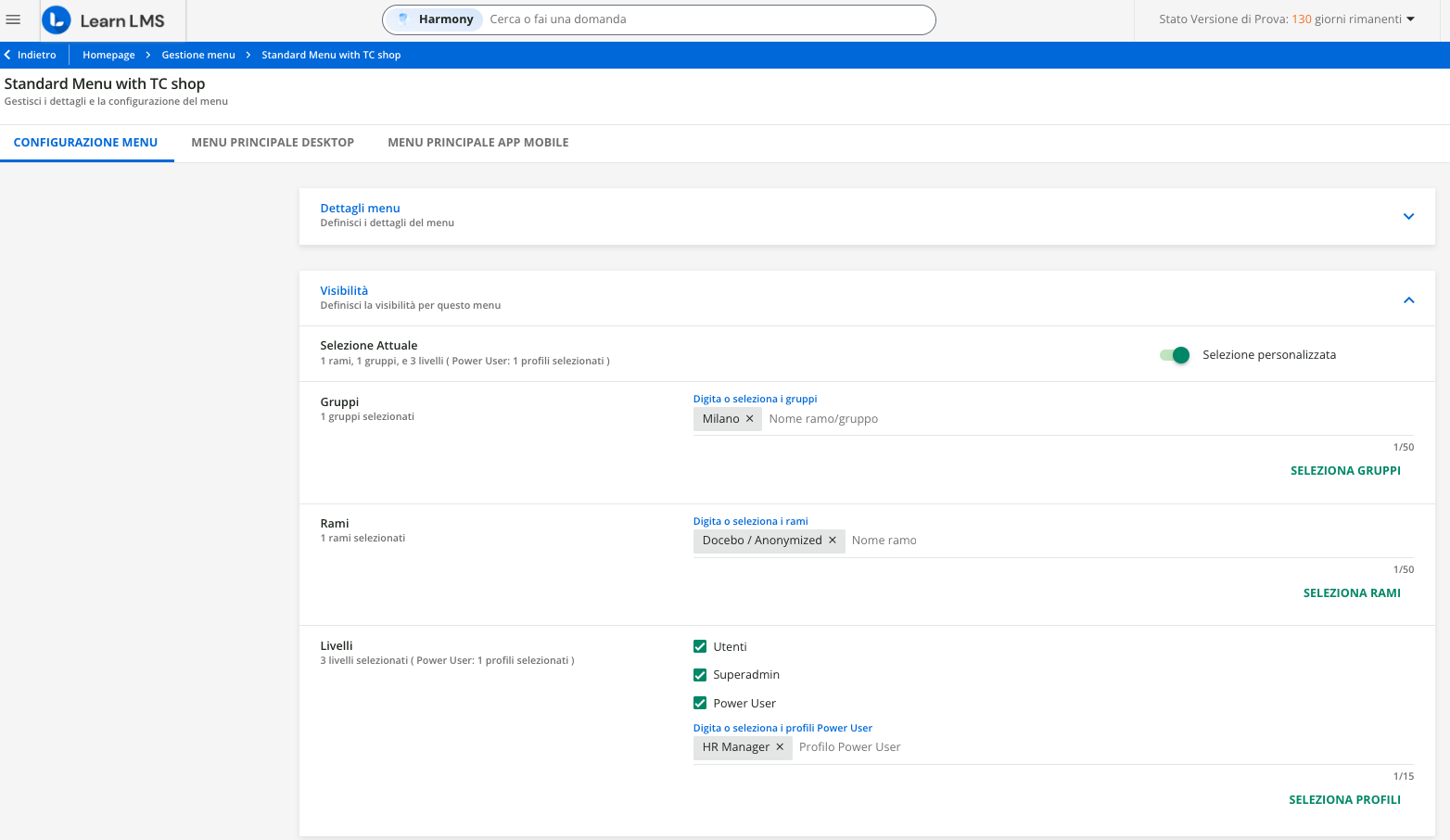Uncheck the Superadmin checkbox
Viewport: 1450px width, 840px height.
[x=700, y=675]
